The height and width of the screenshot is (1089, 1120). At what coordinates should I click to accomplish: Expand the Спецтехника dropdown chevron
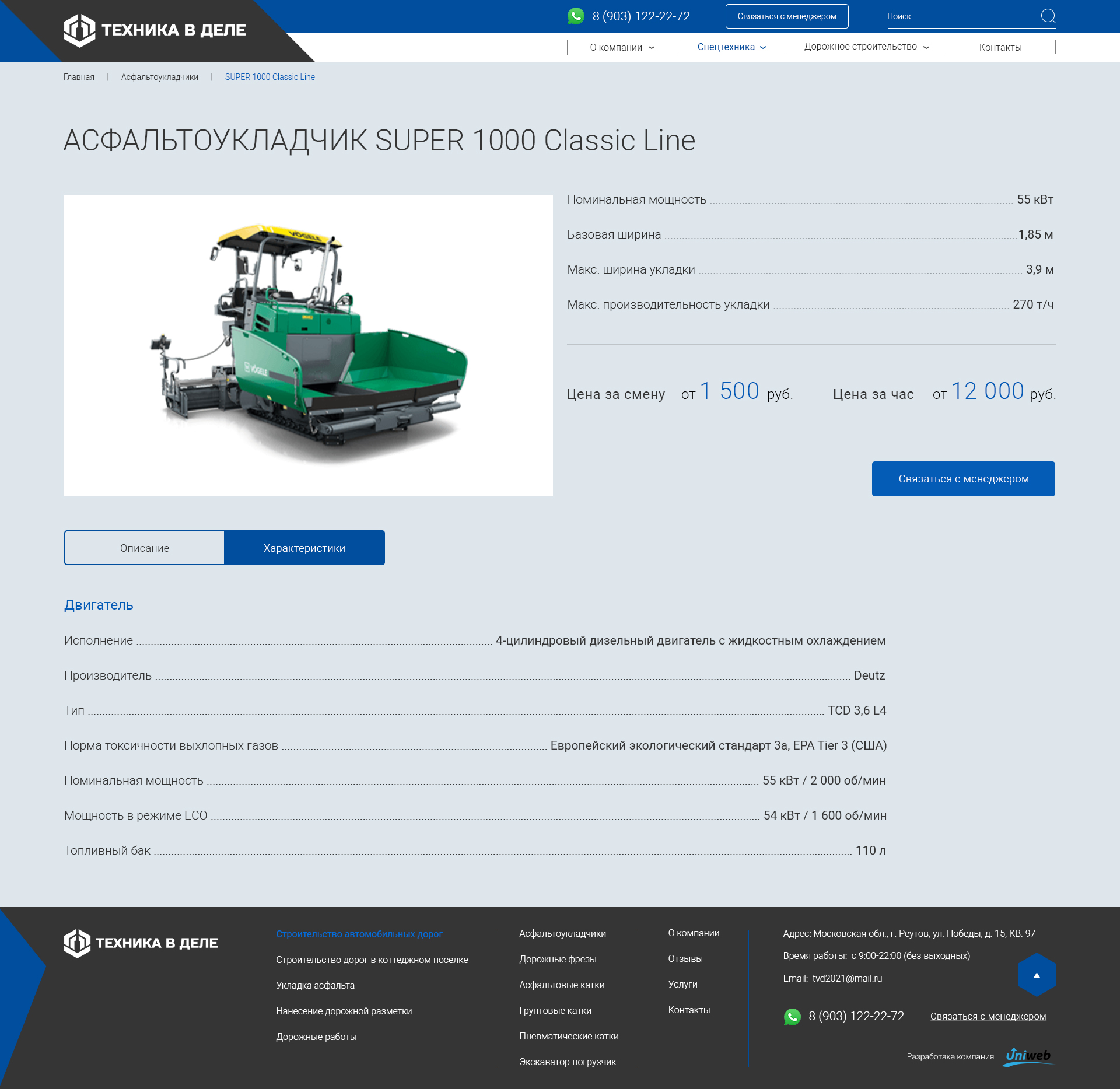[763, 47]
